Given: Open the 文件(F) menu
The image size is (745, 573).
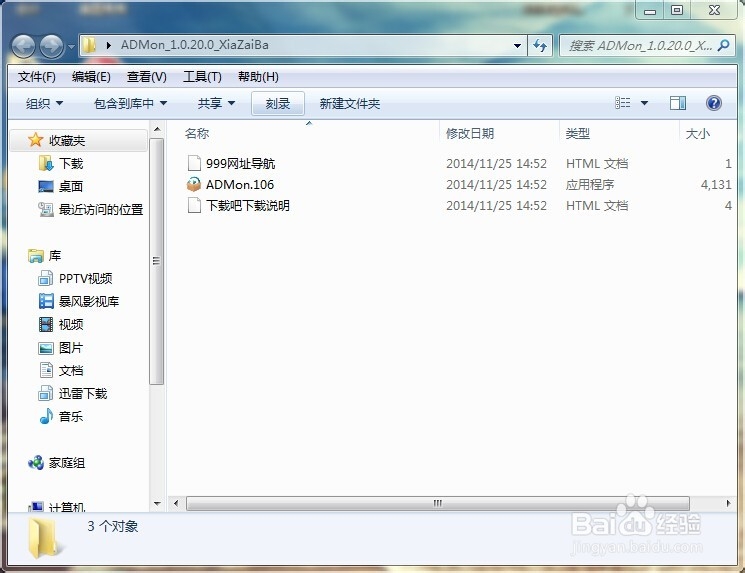Looking at the screenshot, I should (37, 76).
